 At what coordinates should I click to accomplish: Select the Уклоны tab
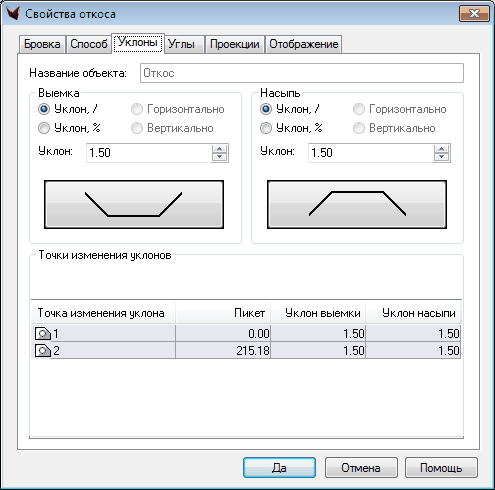point(138,43)
